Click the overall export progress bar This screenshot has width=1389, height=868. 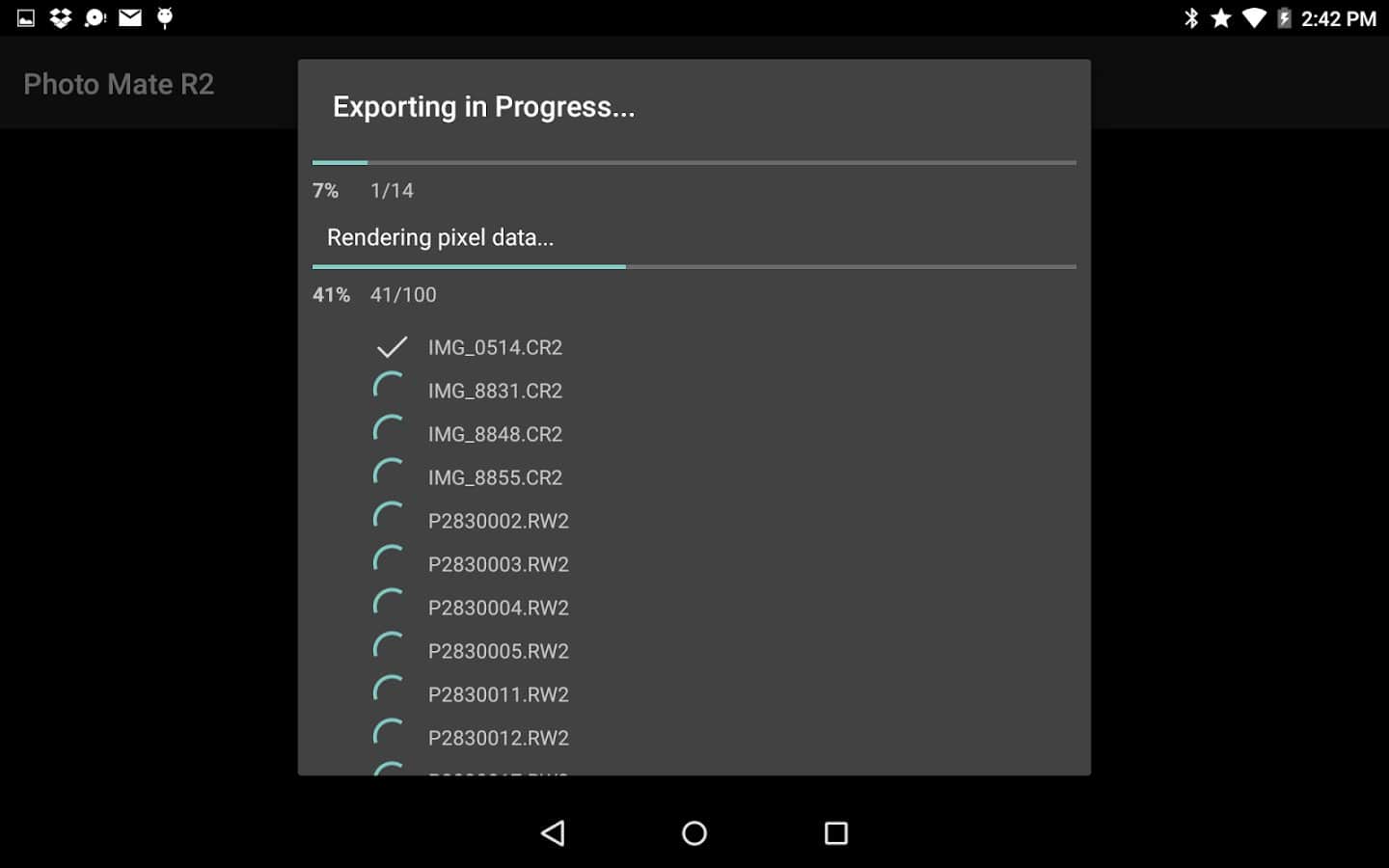tap(694, 162)
